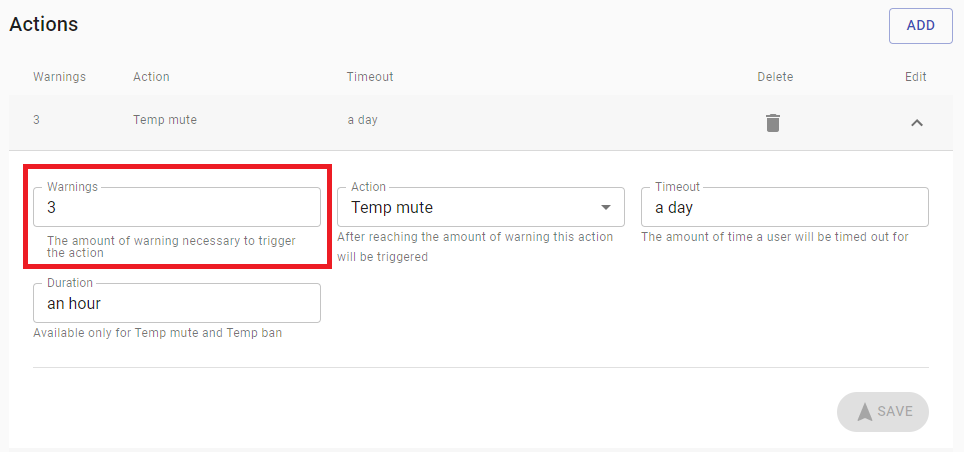Click the Warnings column header

60,77
